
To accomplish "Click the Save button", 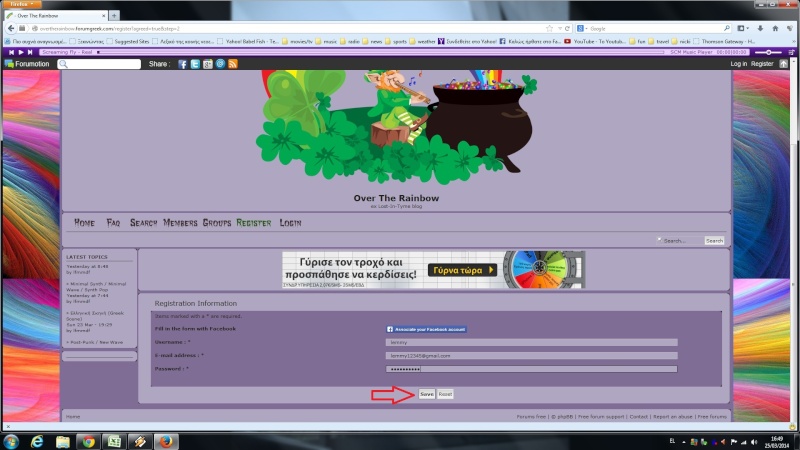I will 427,394.
